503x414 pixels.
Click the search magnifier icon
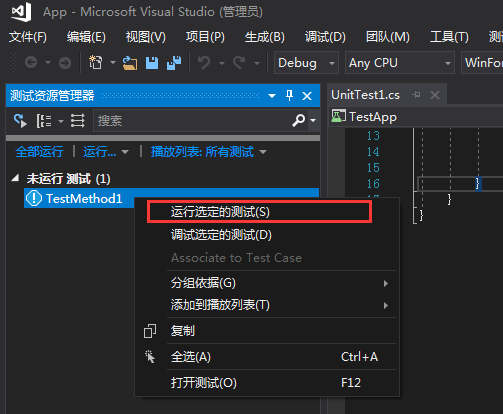tap(298, 120)
